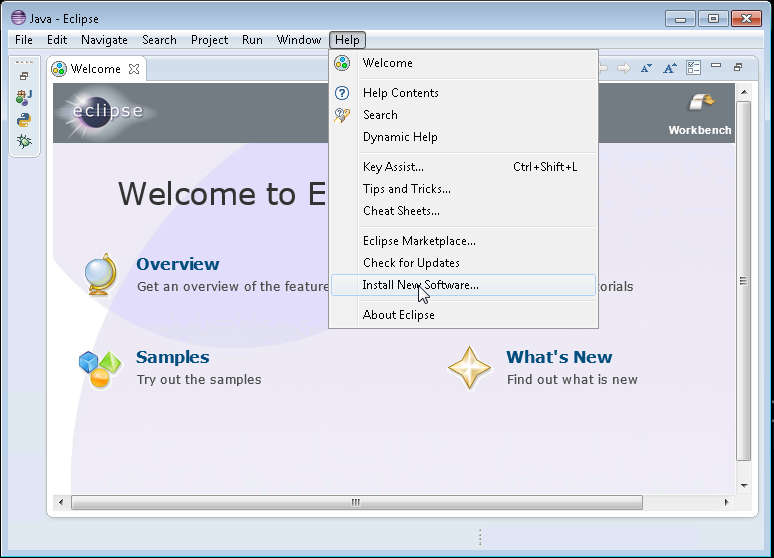The image size is (774, 558).
Task: Click the Samples shapes icon
Action: click(100, 369)
